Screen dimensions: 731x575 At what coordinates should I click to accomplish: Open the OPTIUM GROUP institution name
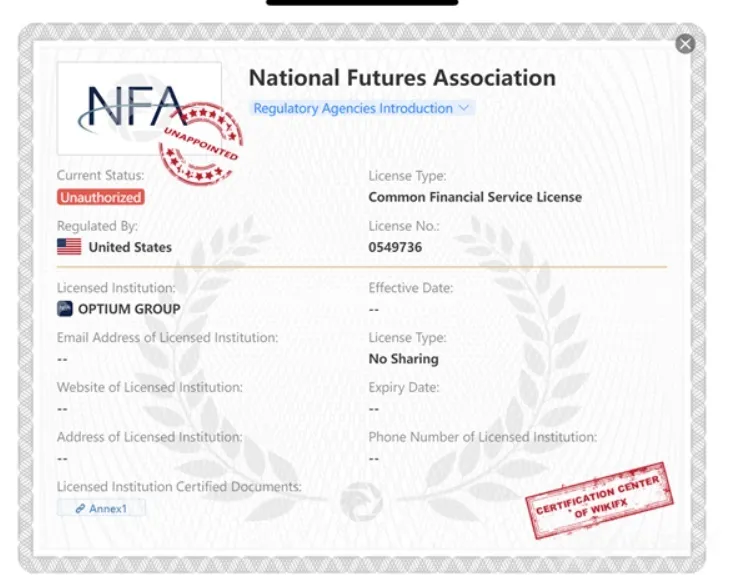click(129, 309)
